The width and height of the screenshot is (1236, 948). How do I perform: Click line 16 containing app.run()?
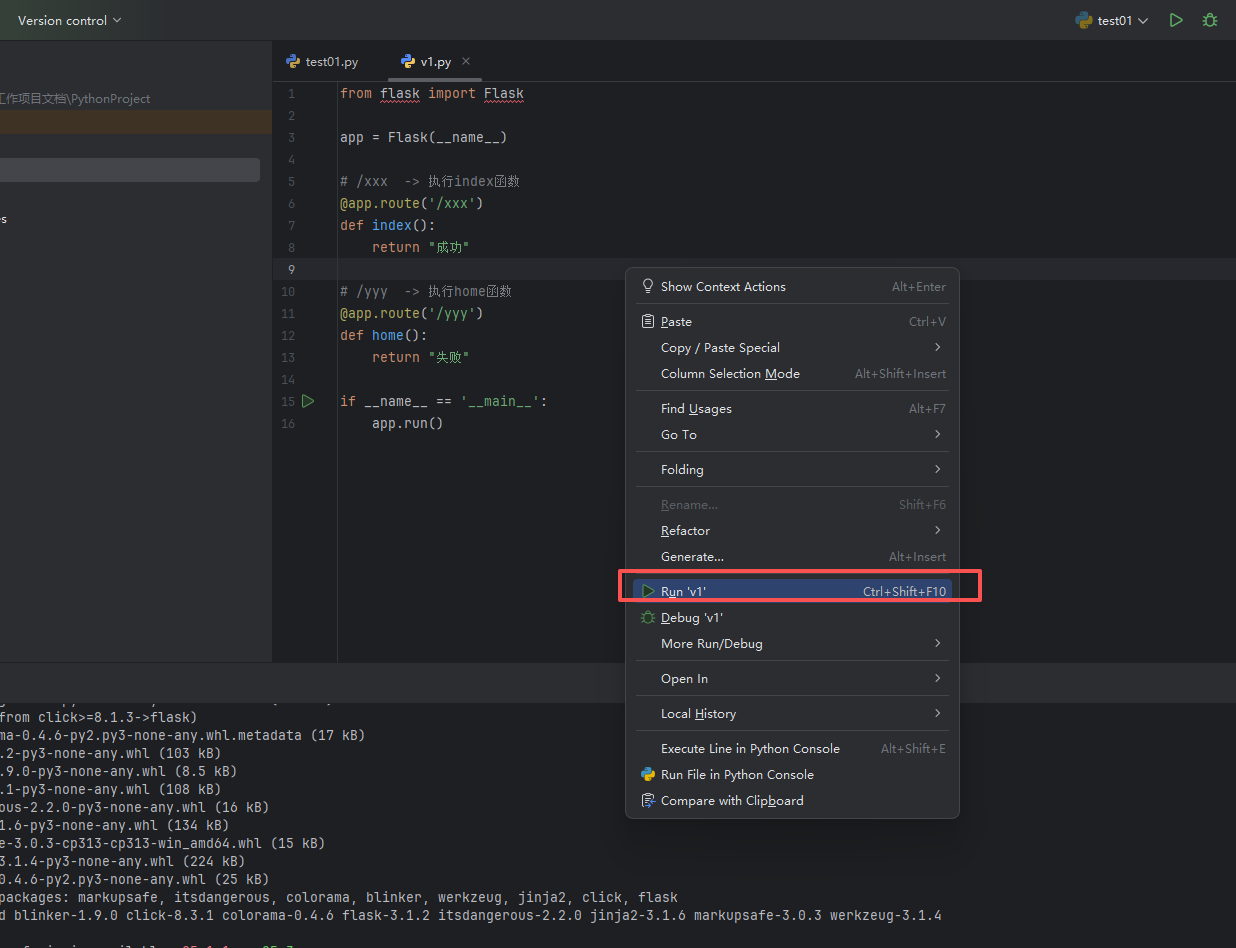pyautogui.click(x=407, y=423)
